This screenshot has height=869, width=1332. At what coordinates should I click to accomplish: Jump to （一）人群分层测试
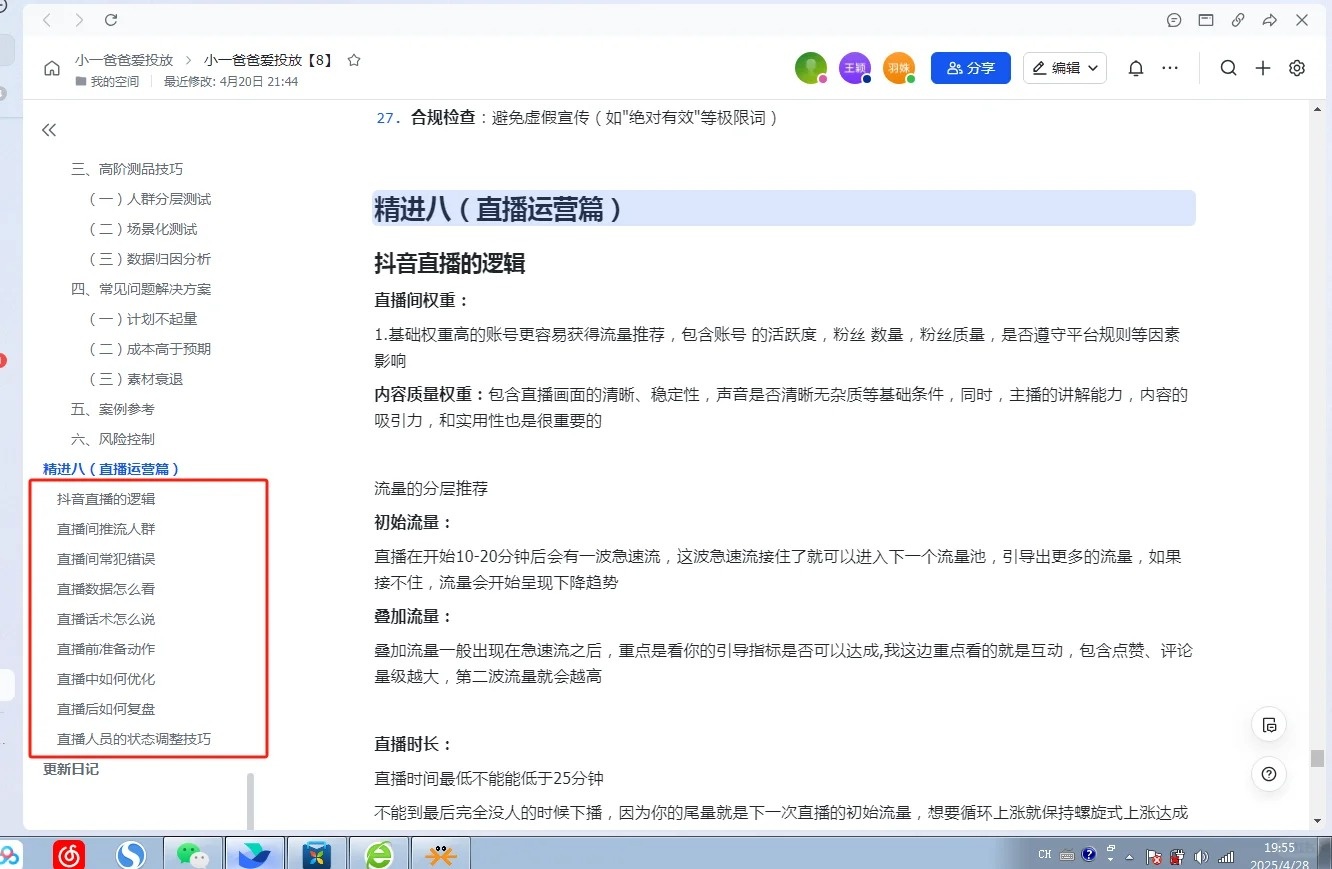[x=150, y=199]
